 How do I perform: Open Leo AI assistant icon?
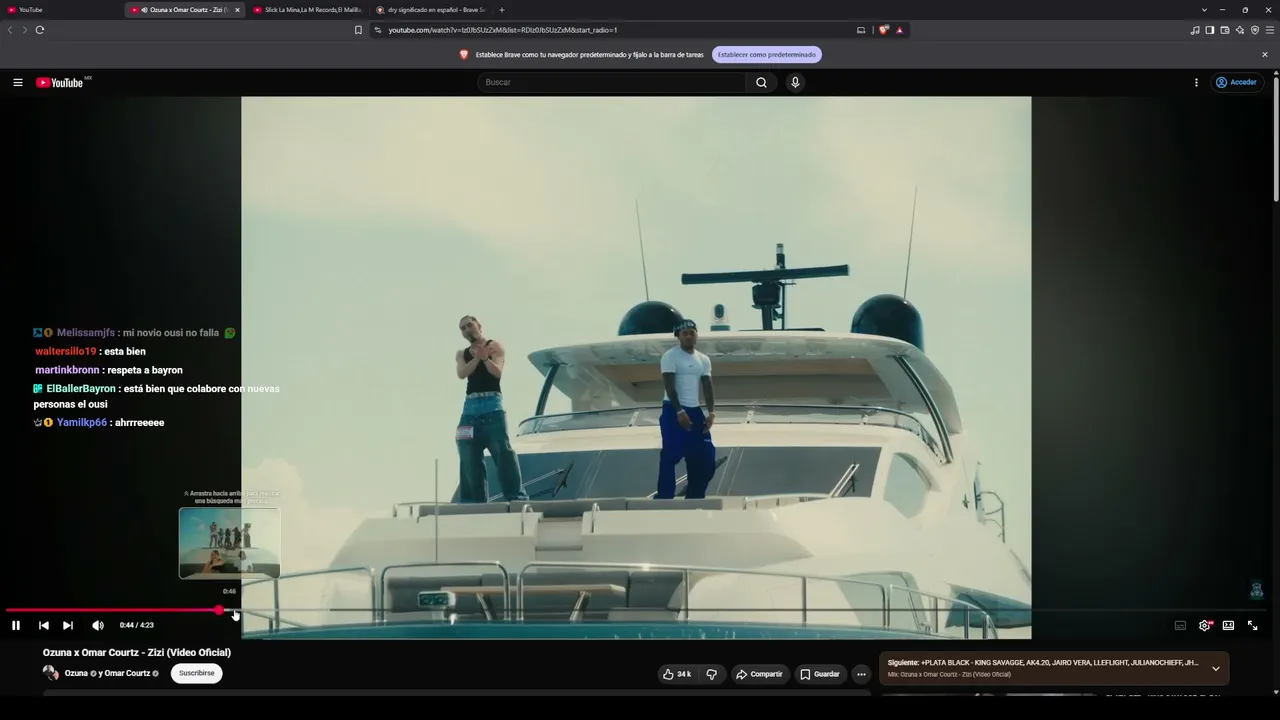(x=1240, y=30)
